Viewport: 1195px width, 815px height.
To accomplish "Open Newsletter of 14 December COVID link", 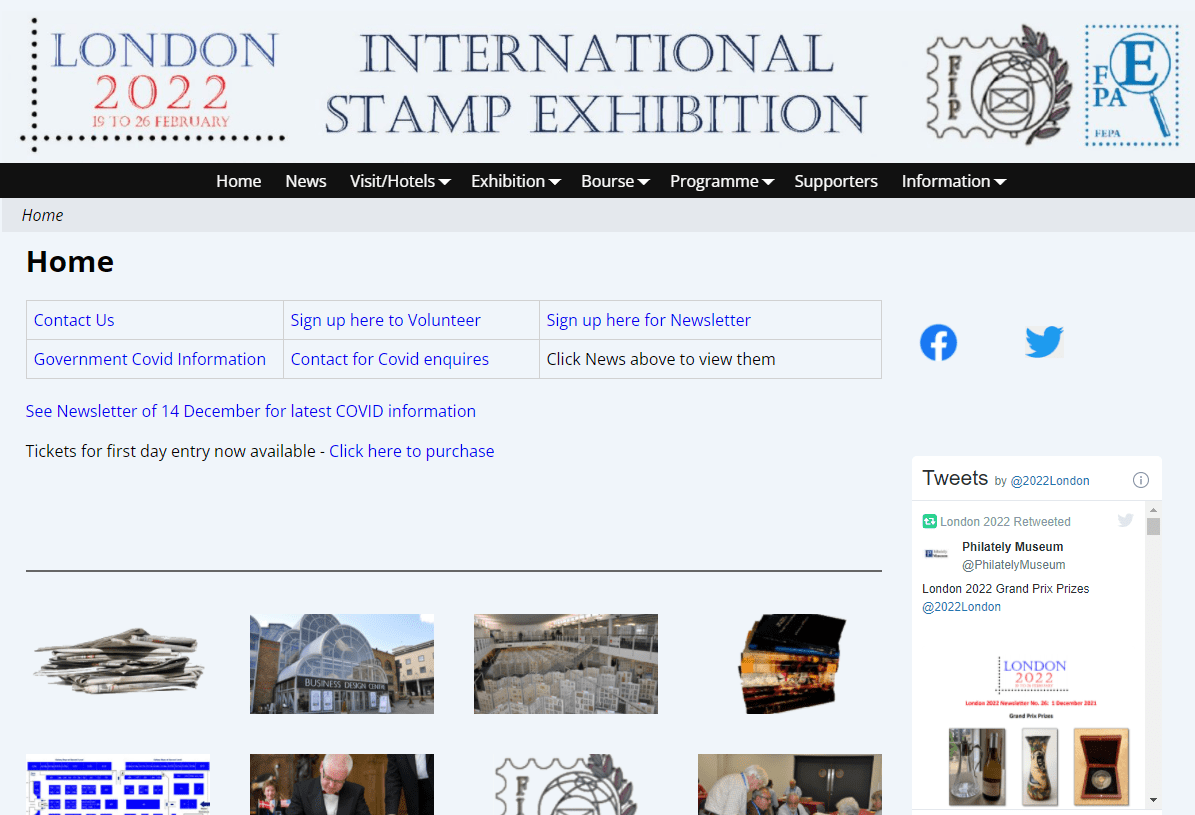I will (x=251, y=411).
